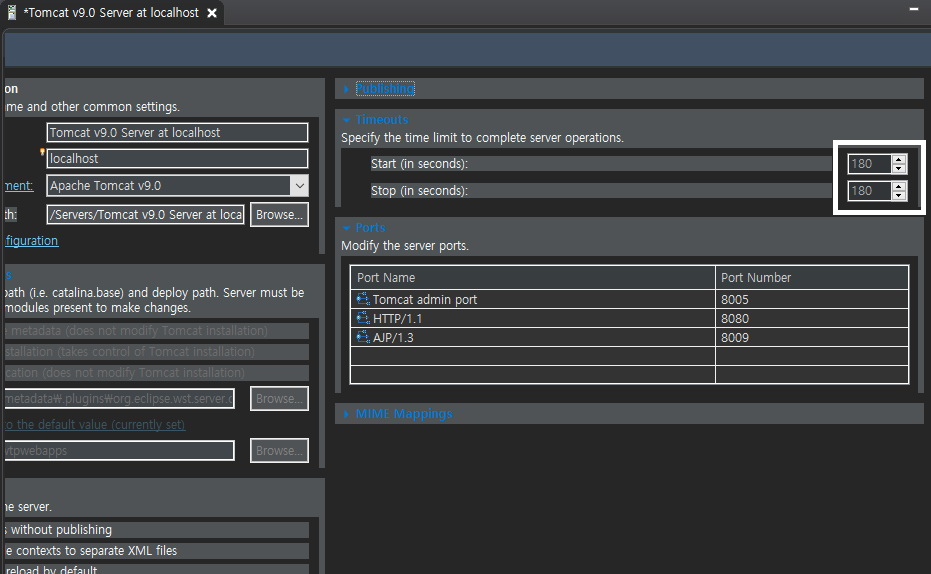The width and height of the screenshot is (931, 574).
Task: Toggle auto reload by default option
Action: 157,569
